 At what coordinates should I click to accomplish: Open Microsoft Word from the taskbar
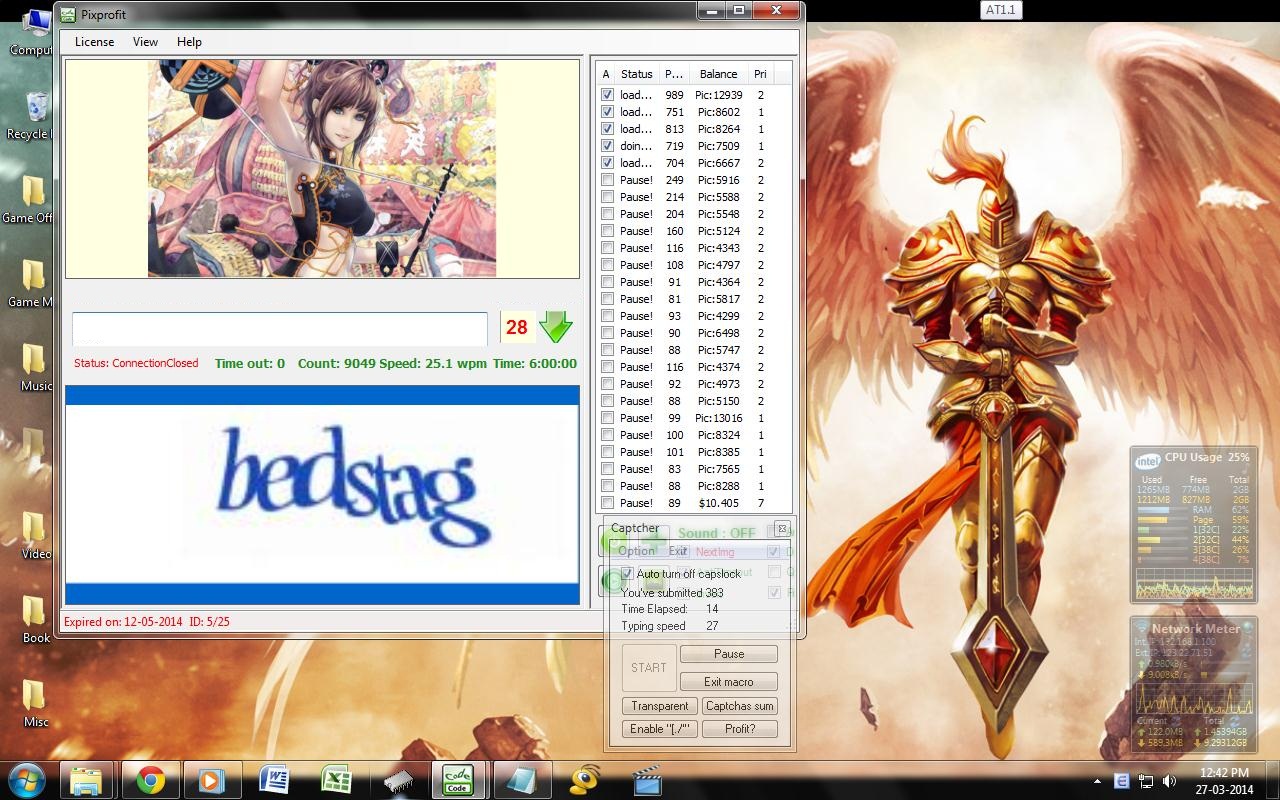click(274, 780)
